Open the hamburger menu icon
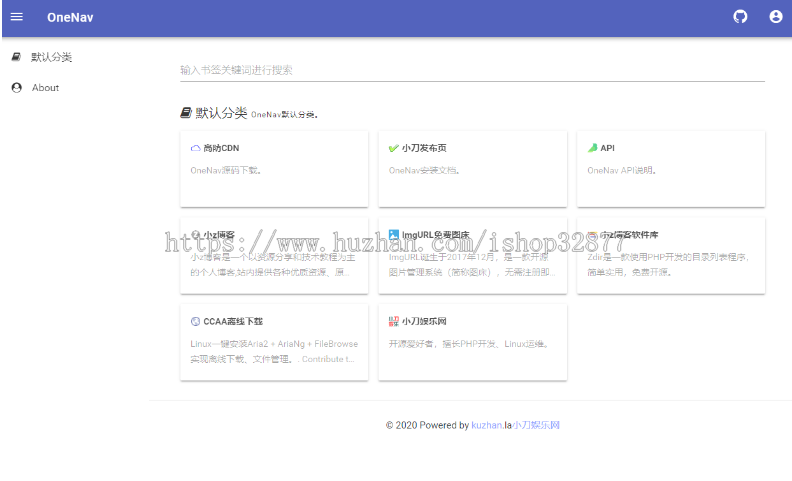This screenshot has width=792, height=481. tap(17, 17)
